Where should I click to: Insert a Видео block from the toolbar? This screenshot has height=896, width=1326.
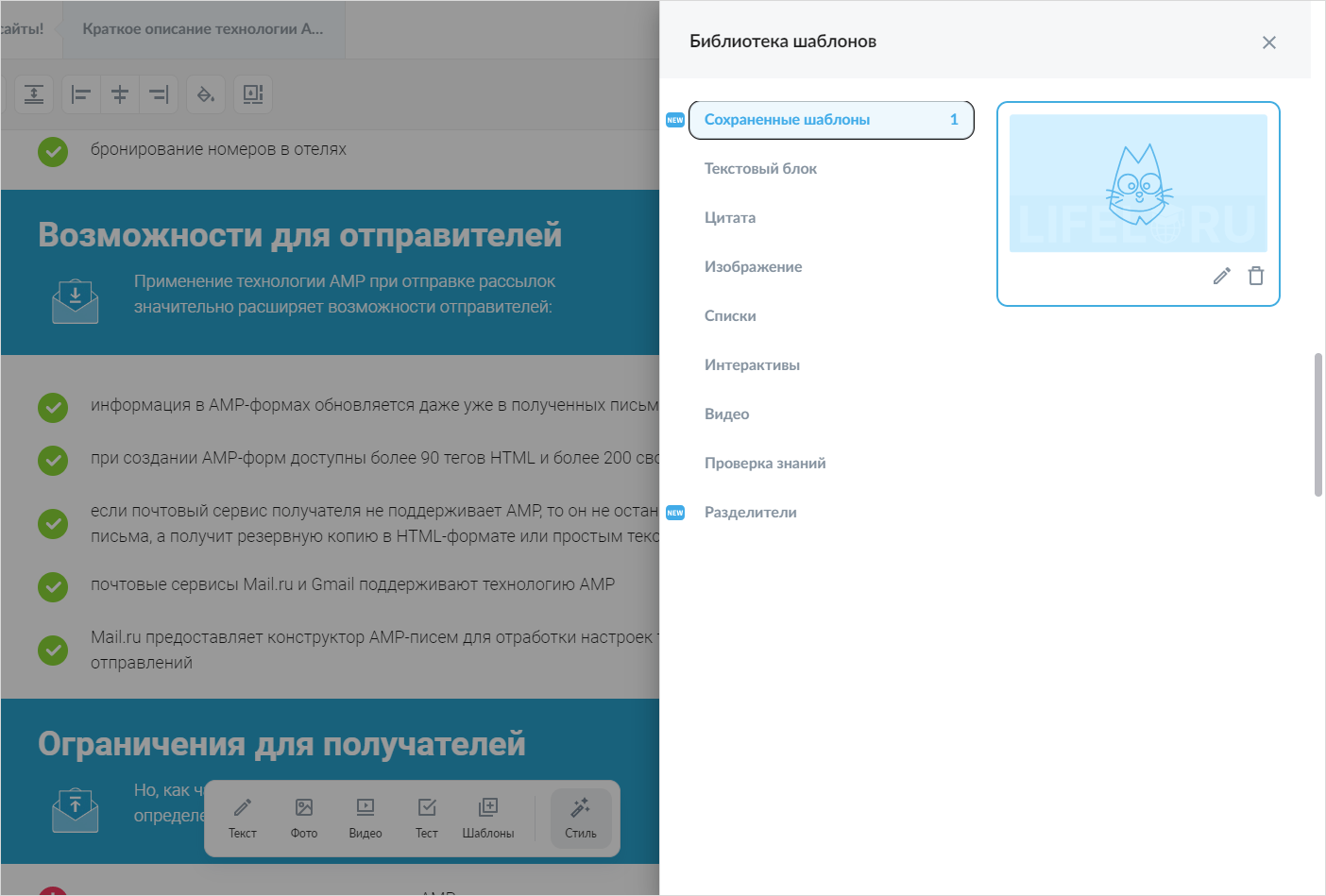[365, 815]
